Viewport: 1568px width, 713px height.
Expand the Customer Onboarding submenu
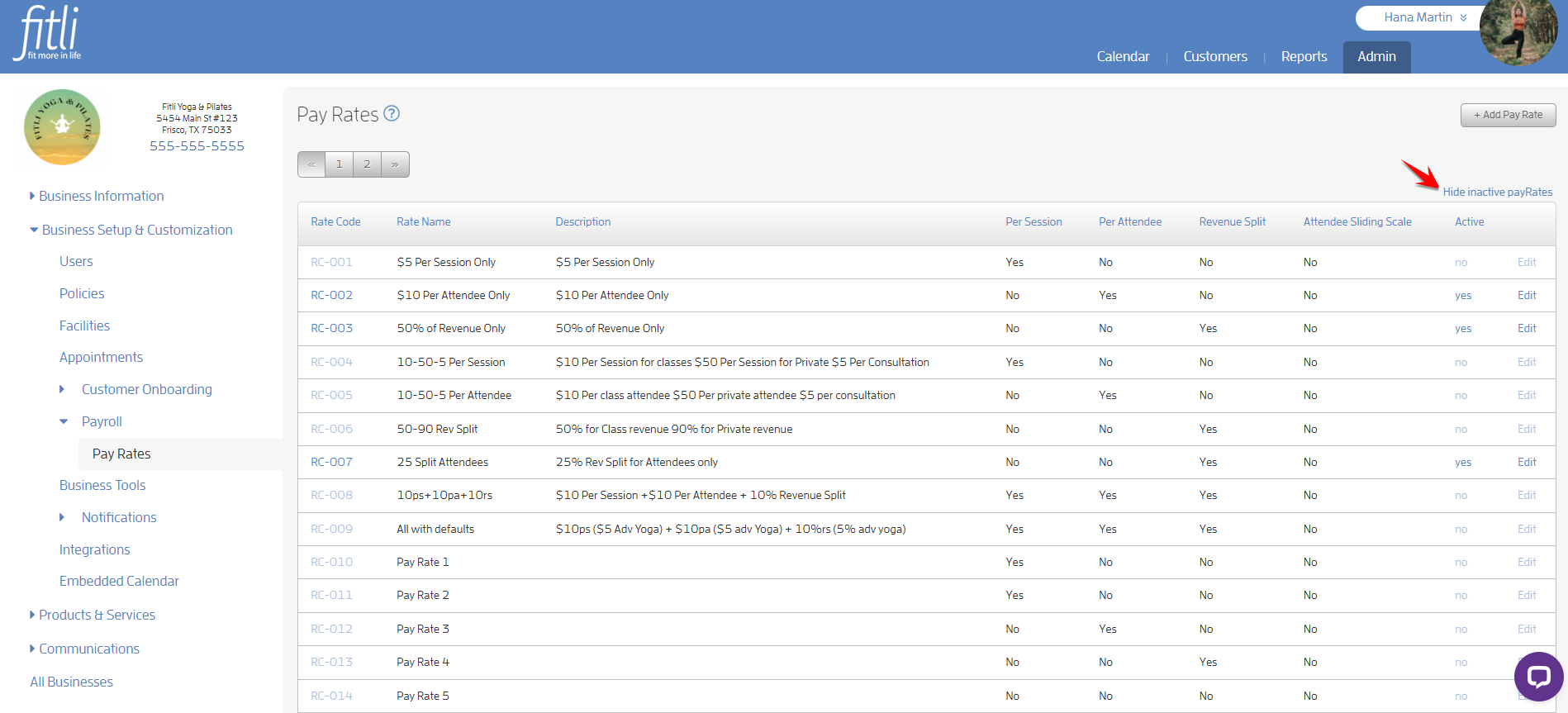[x=136, y=389]
